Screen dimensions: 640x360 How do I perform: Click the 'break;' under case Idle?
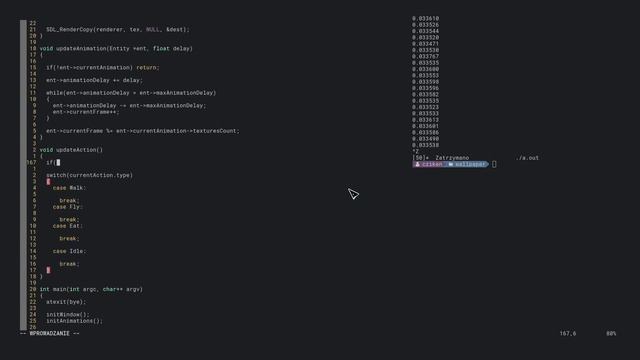[x=69, y=264]
